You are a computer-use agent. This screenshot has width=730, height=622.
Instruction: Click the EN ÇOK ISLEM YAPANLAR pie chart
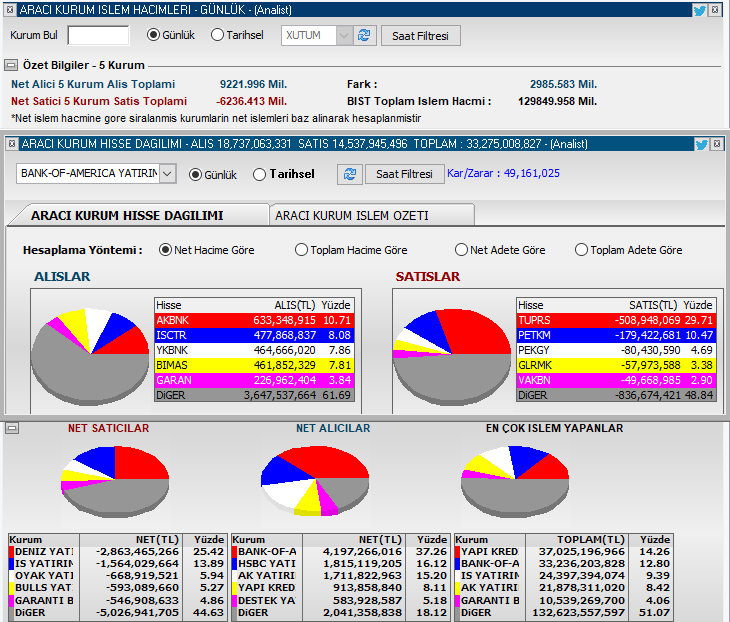tap(515, 482)
